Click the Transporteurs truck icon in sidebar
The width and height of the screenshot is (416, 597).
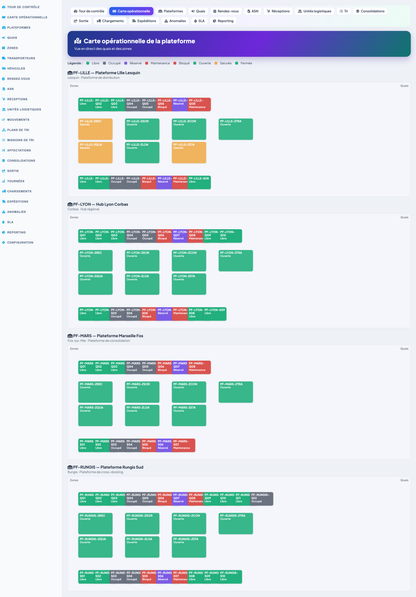pos(4,58)
